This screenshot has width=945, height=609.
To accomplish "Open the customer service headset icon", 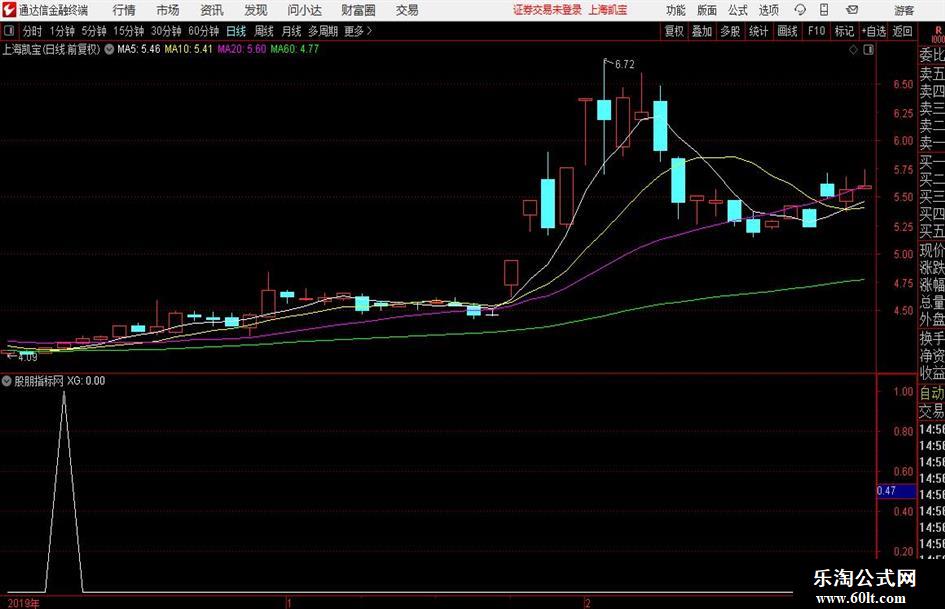I will (800, 10).
